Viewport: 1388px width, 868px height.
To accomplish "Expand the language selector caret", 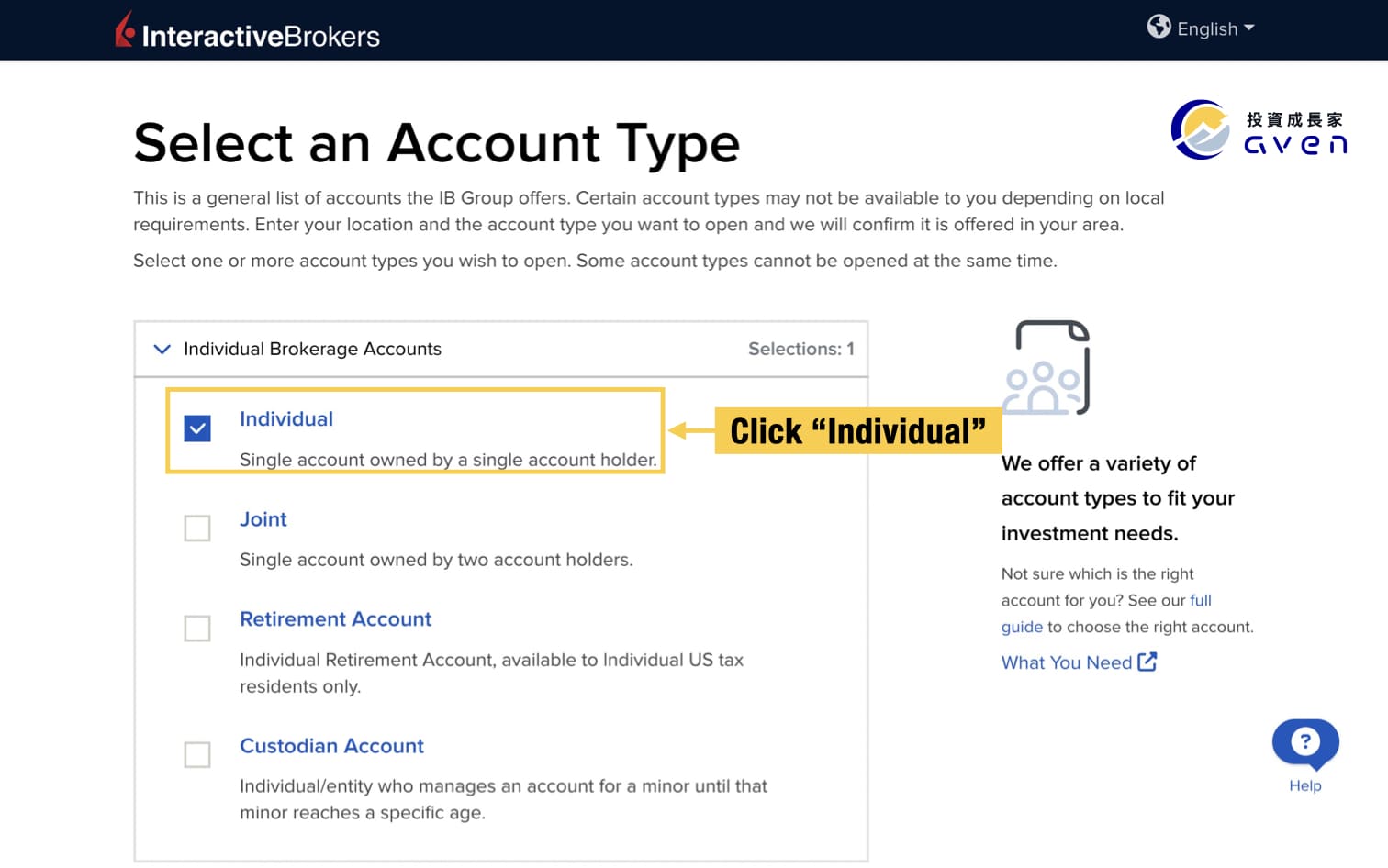I will [1249, 28].
